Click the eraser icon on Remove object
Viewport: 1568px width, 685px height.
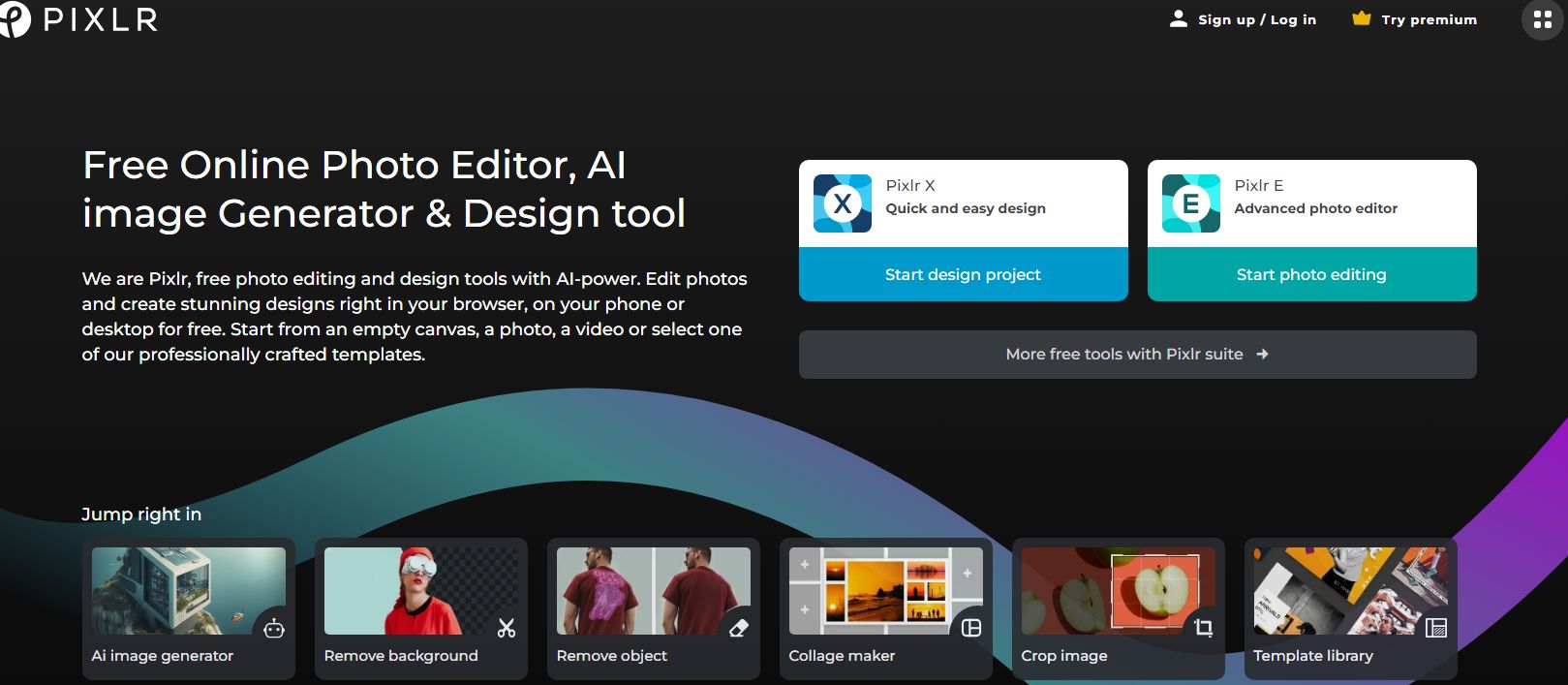point(739,629)
